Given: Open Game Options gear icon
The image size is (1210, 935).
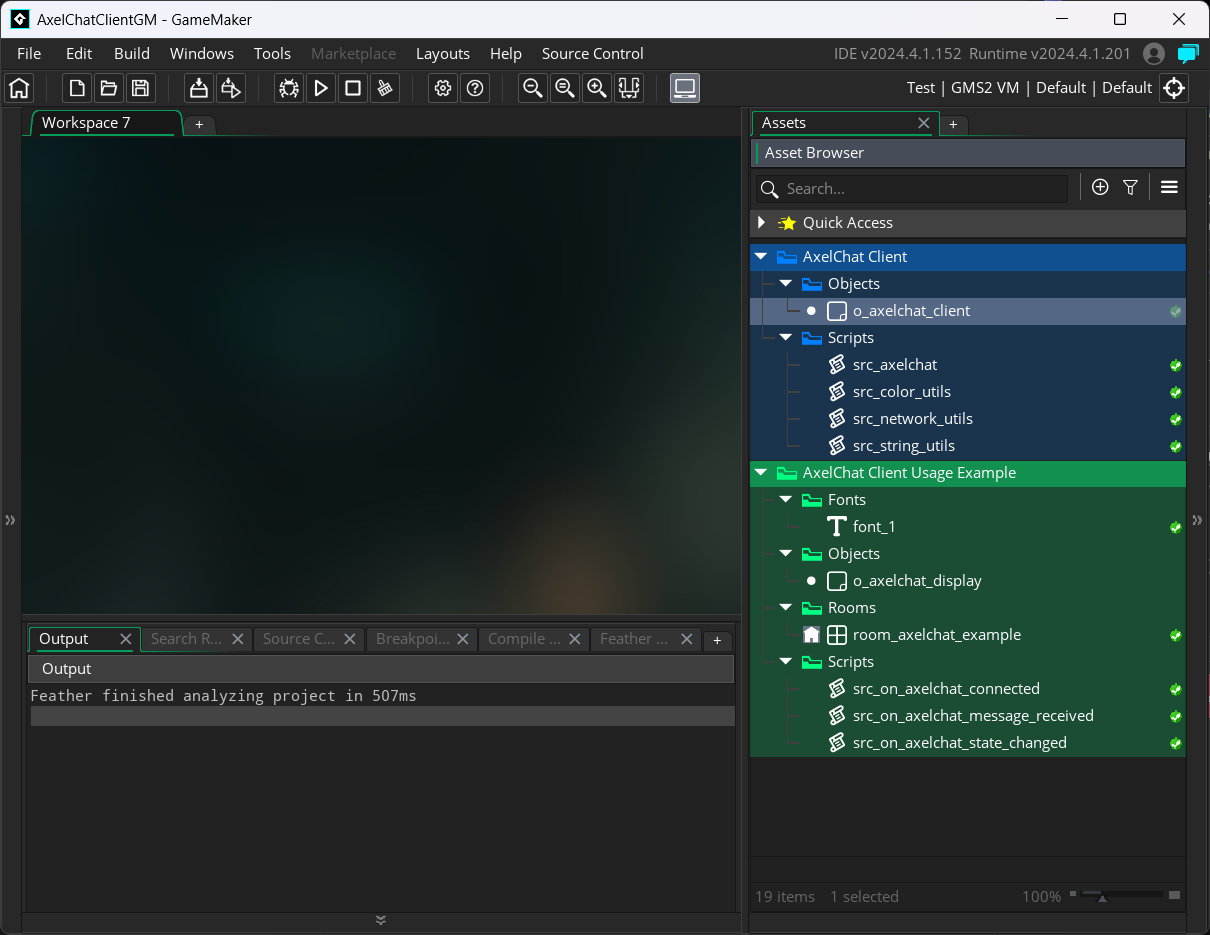Looking at the screenshot, I should coord(443,88).
